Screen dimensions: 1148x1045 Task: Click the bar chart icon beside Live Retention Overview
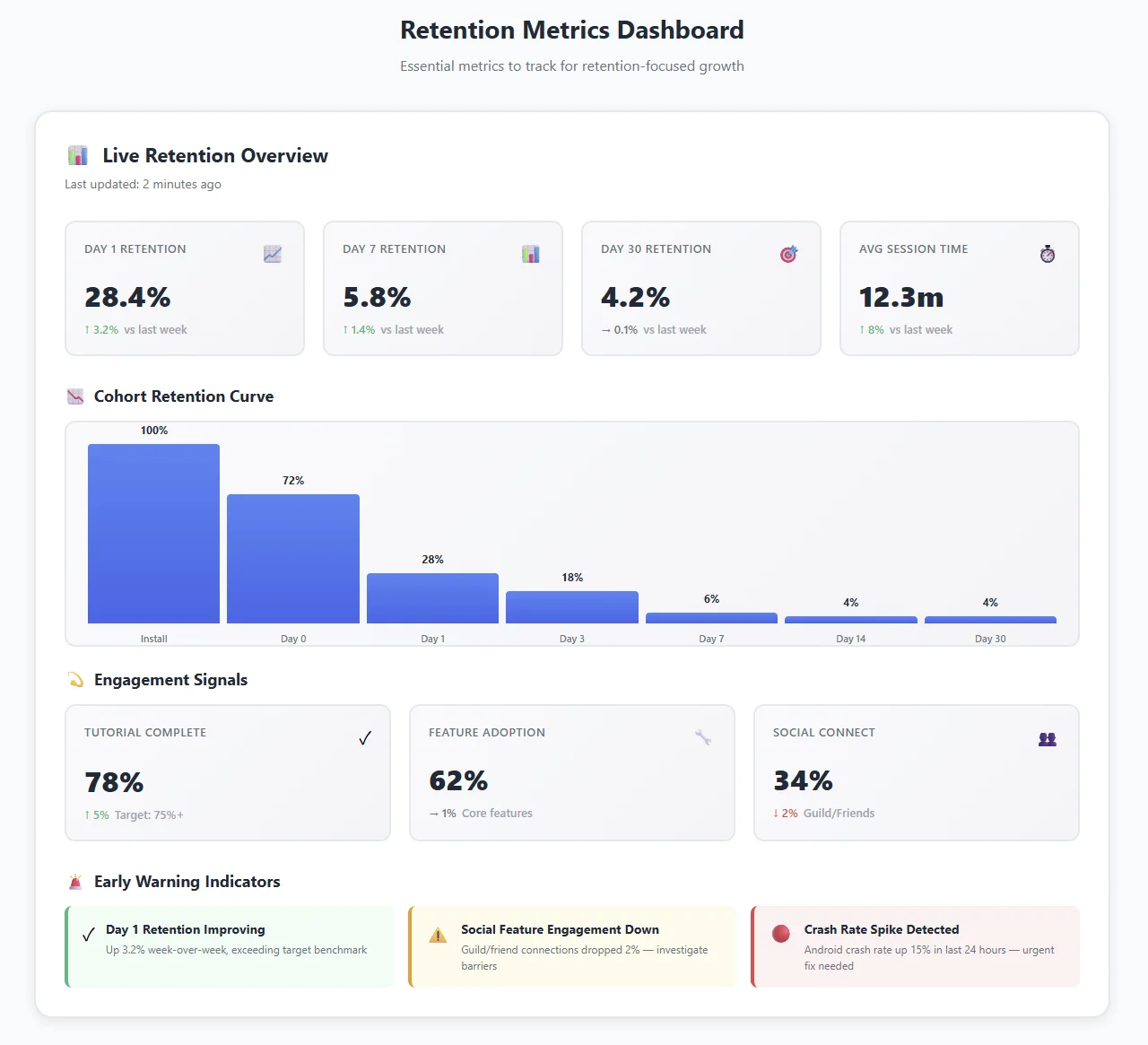coord(78,154)
